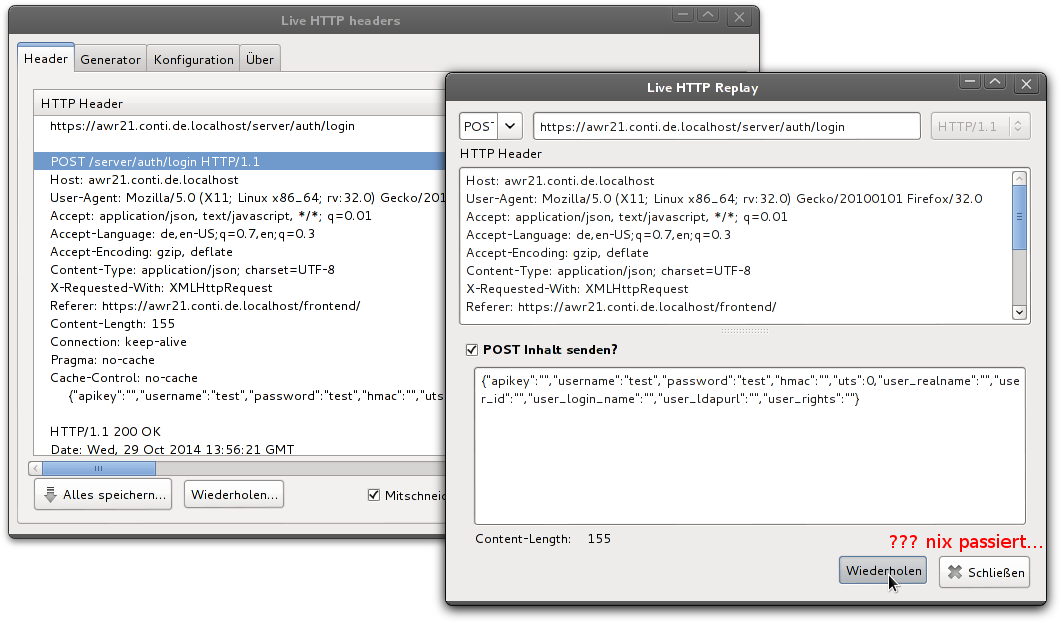Image resolution: width=1061 pixels, height=623 pixels.
Task: Minimize the Live HTTP Replay window
Action: 970,82
